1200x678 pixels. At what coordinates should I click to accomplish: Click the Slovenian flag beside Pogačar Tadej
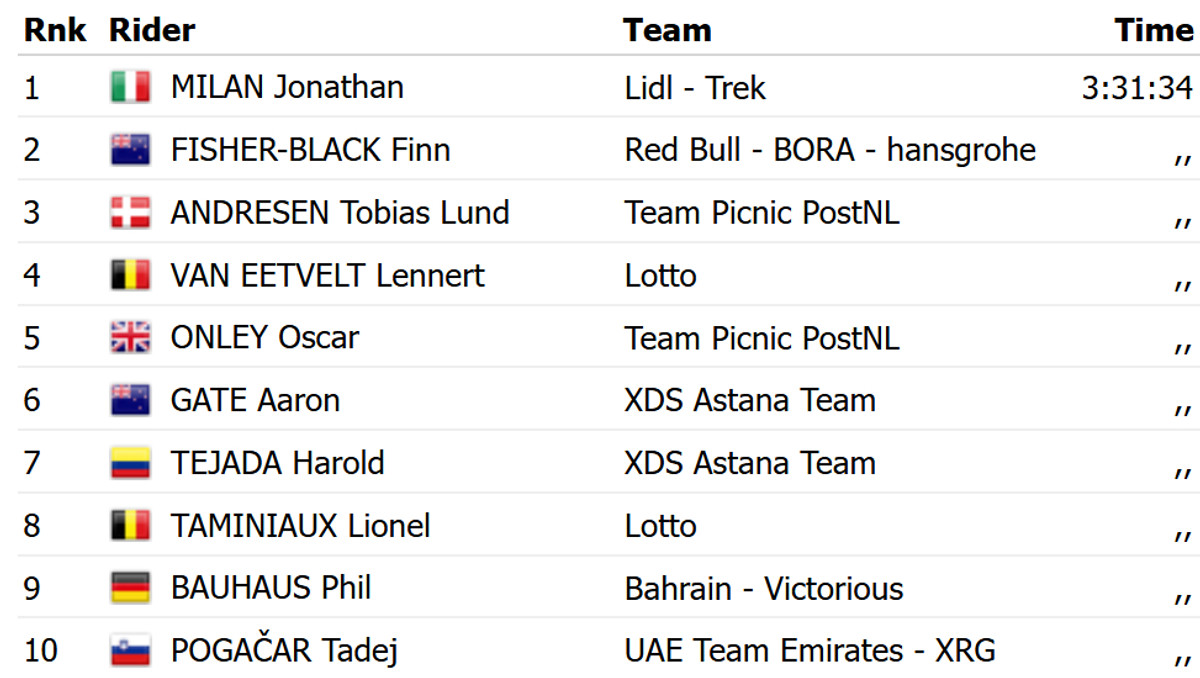coord(130,651)
